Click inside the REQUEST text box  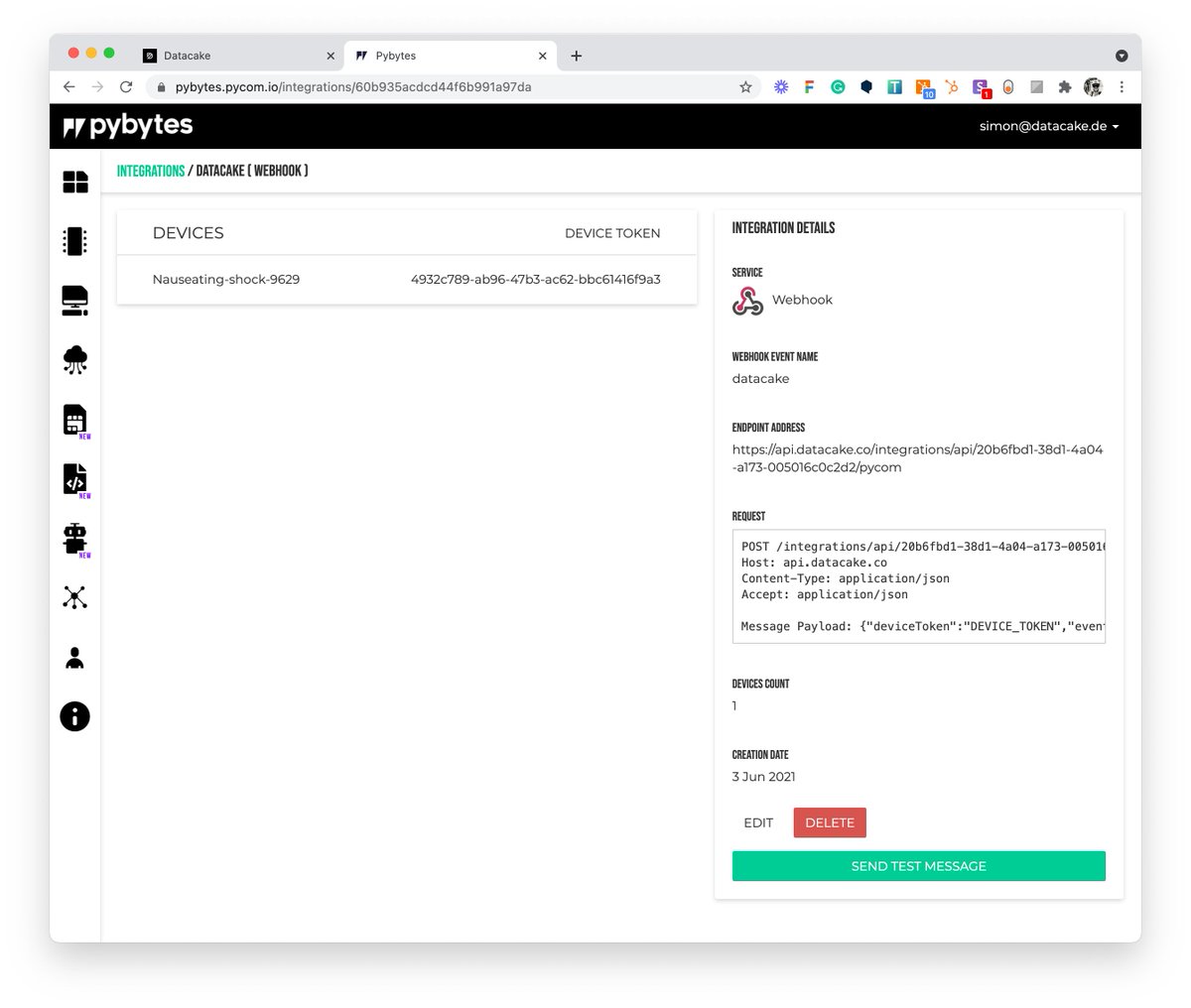click(919, 586)
